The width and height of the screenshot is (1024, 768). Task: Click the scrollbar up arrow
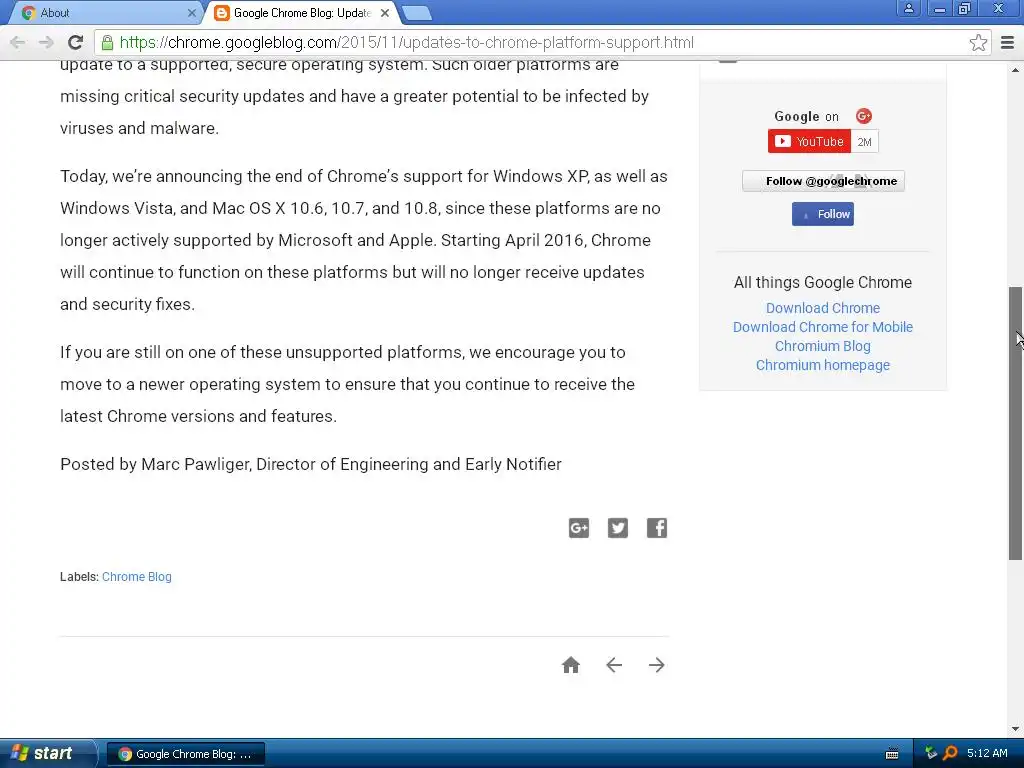coord(1015,70)
